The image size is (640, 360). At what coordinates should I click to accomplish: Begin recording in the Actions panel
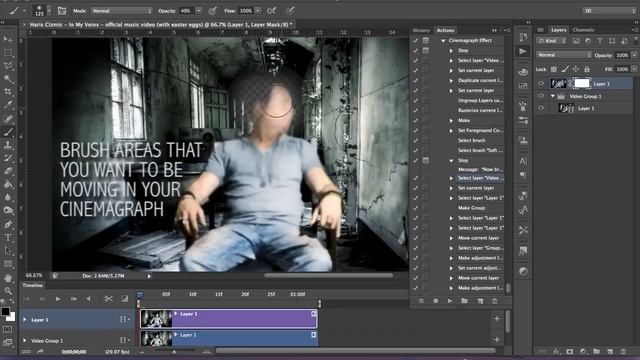click(436, 301)
